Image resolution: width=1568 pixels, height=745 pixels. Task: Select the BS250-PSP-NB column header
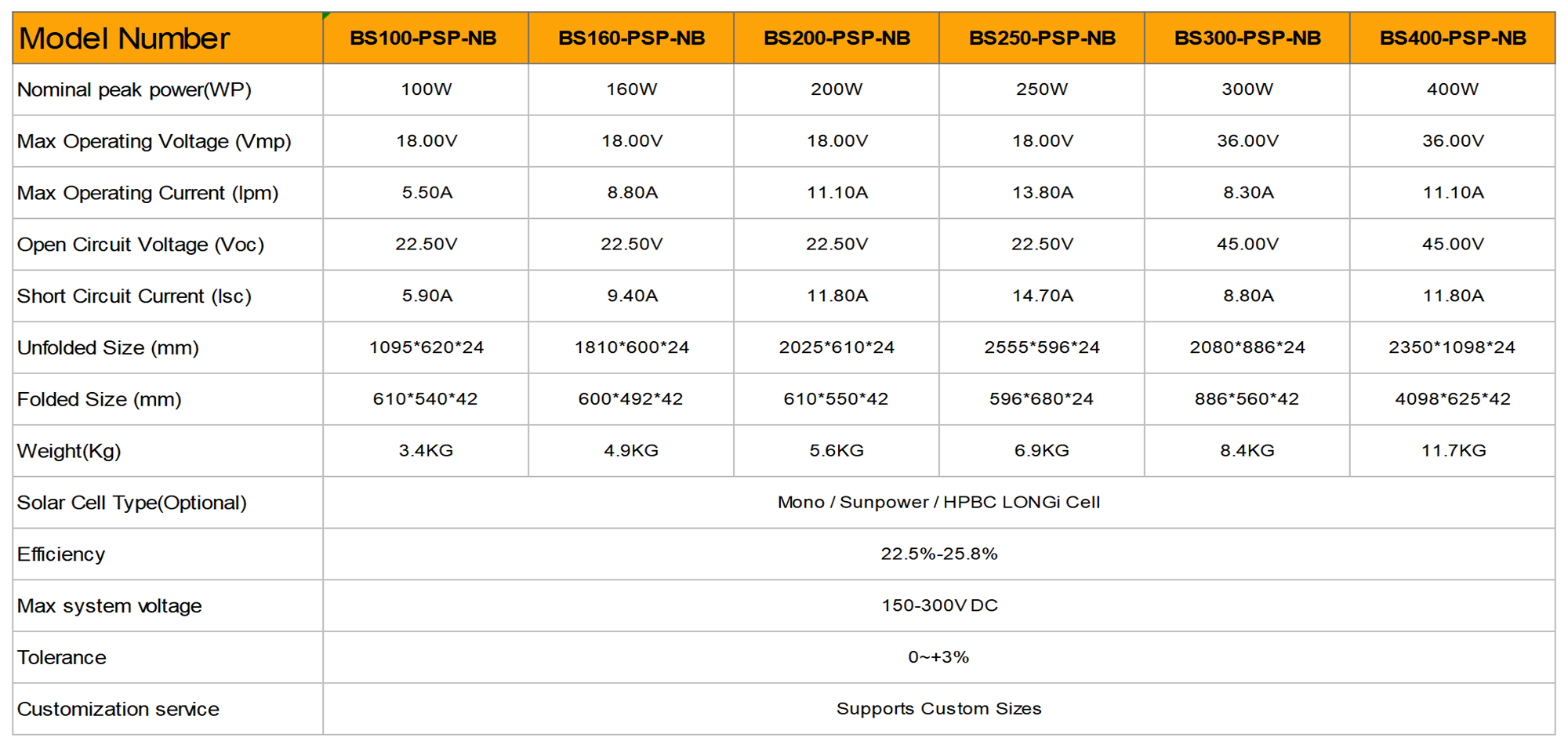[1042, 38]
